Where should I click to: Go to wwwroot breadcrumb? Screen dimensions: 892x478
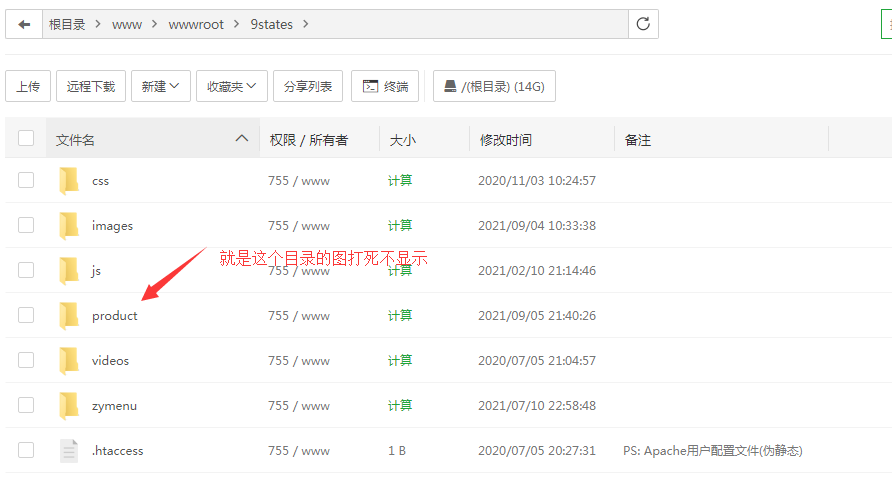tap(196, 24)
